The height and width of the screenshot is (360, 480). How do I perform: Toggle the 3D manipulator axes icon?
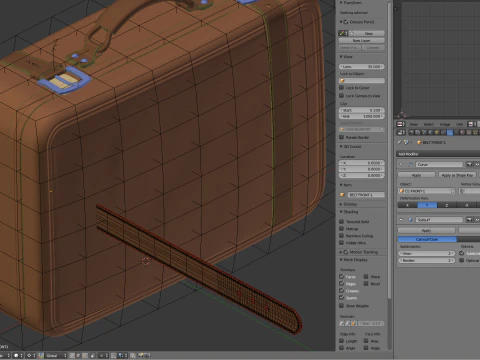pos(41,356)
